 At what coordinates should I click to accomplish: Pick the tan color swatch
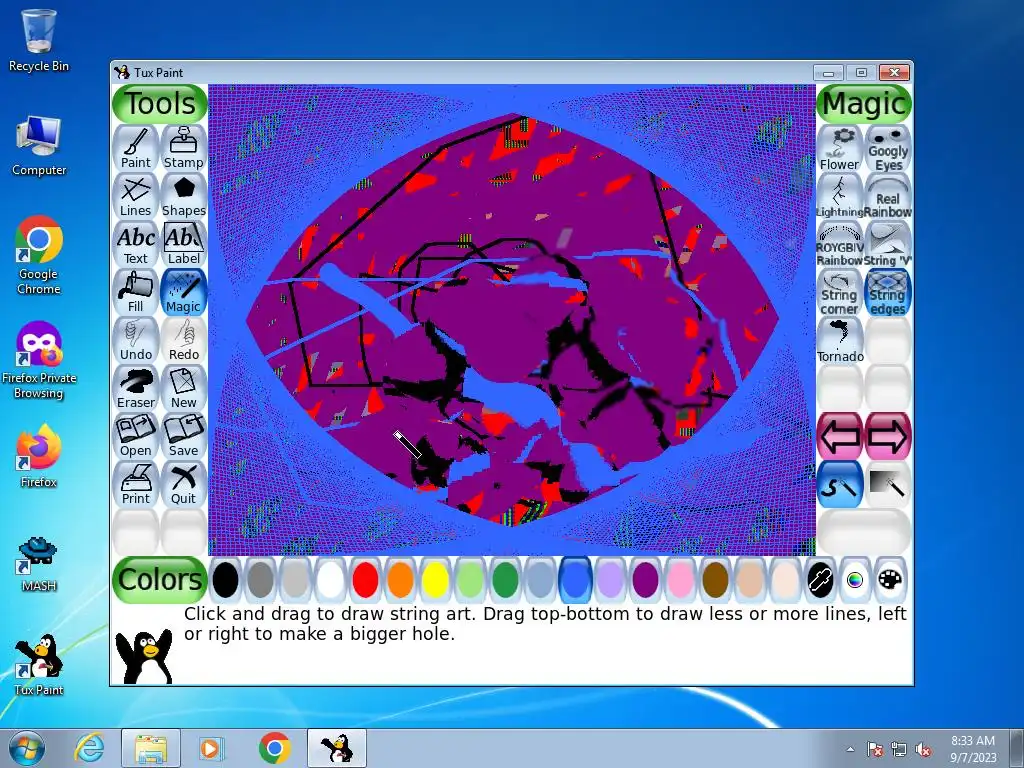pos(750,579)
